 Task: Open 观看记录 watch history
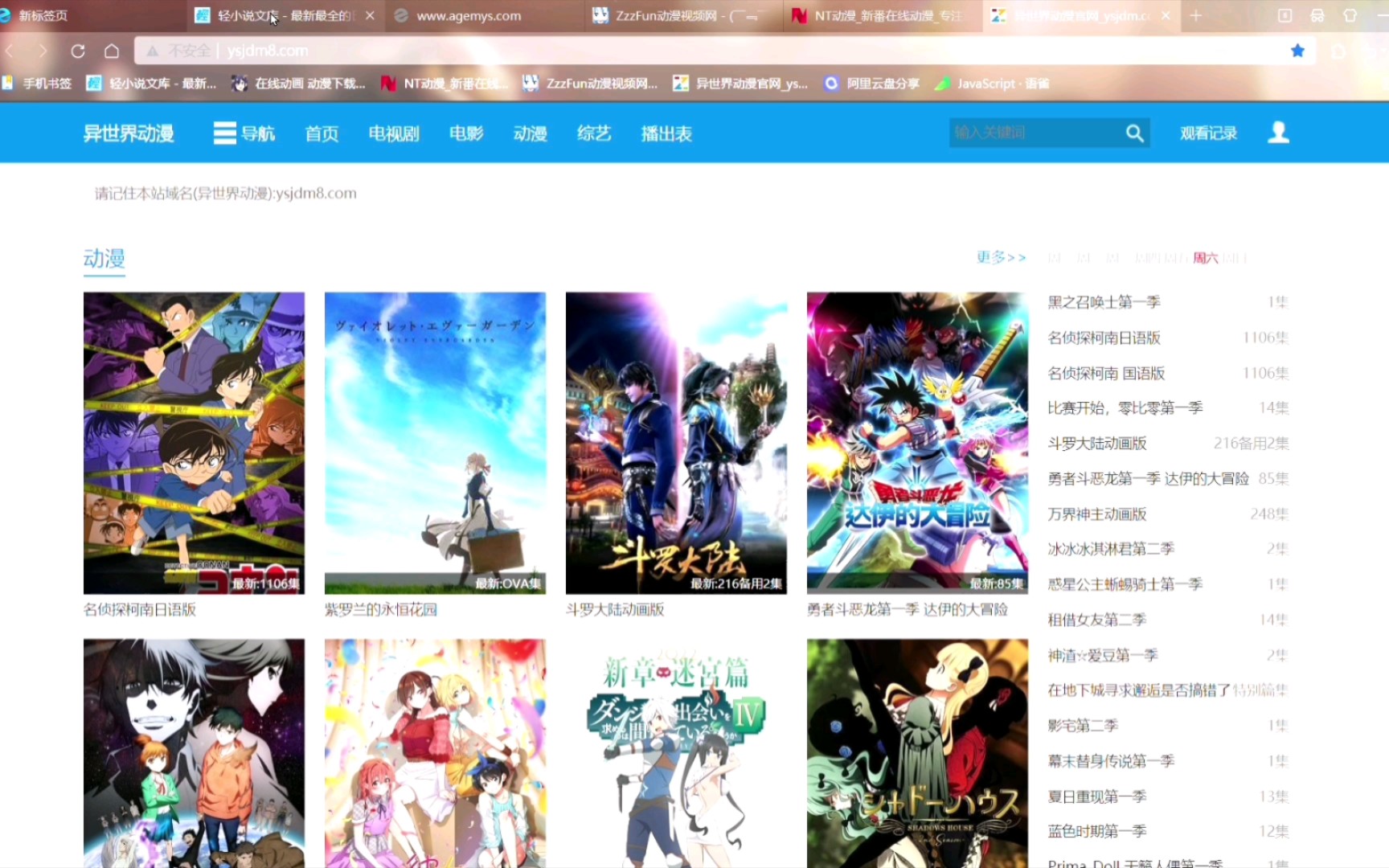(1208, 133)
